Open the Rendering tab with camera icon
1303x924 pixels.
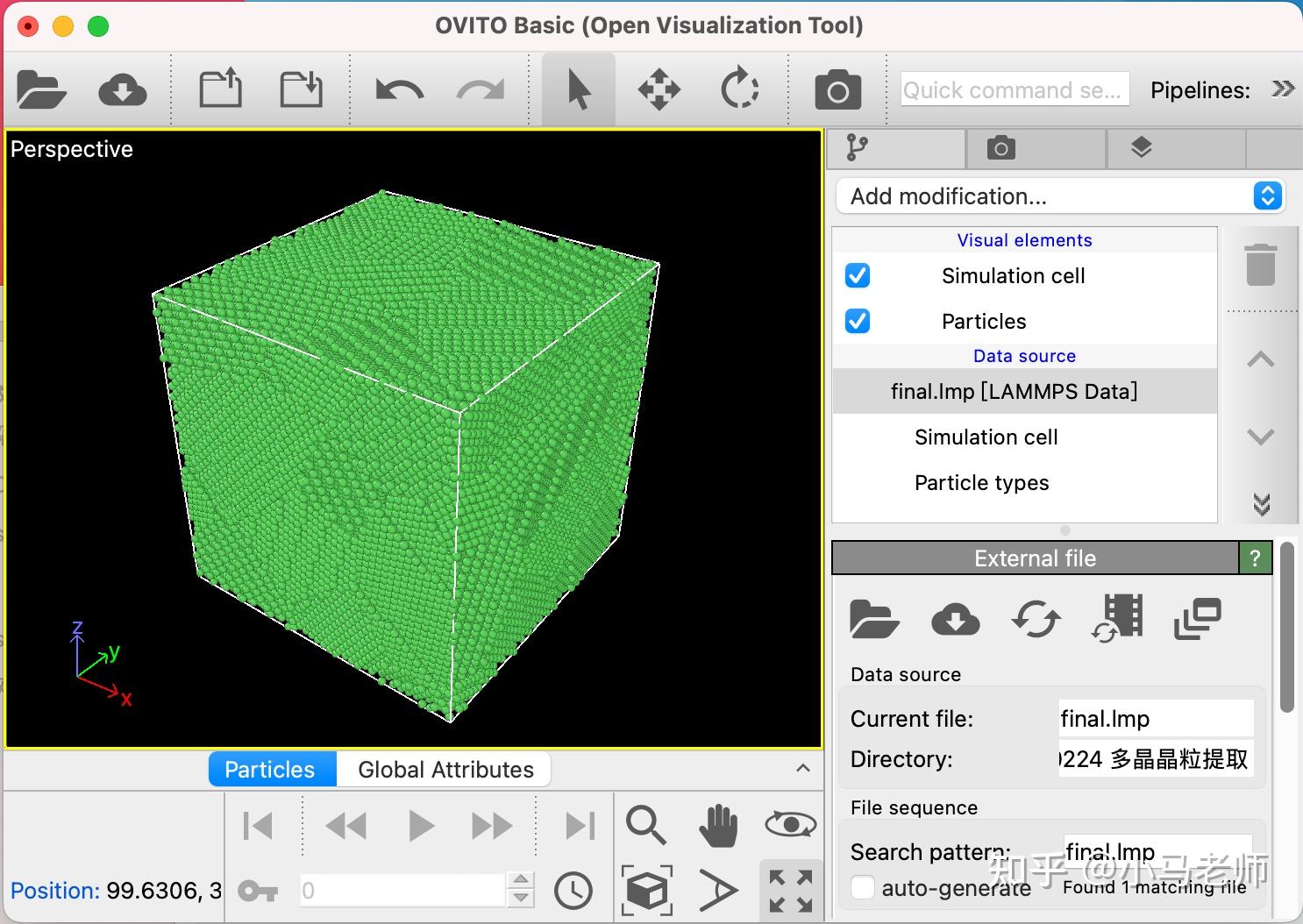click(x=1000, y=149)
